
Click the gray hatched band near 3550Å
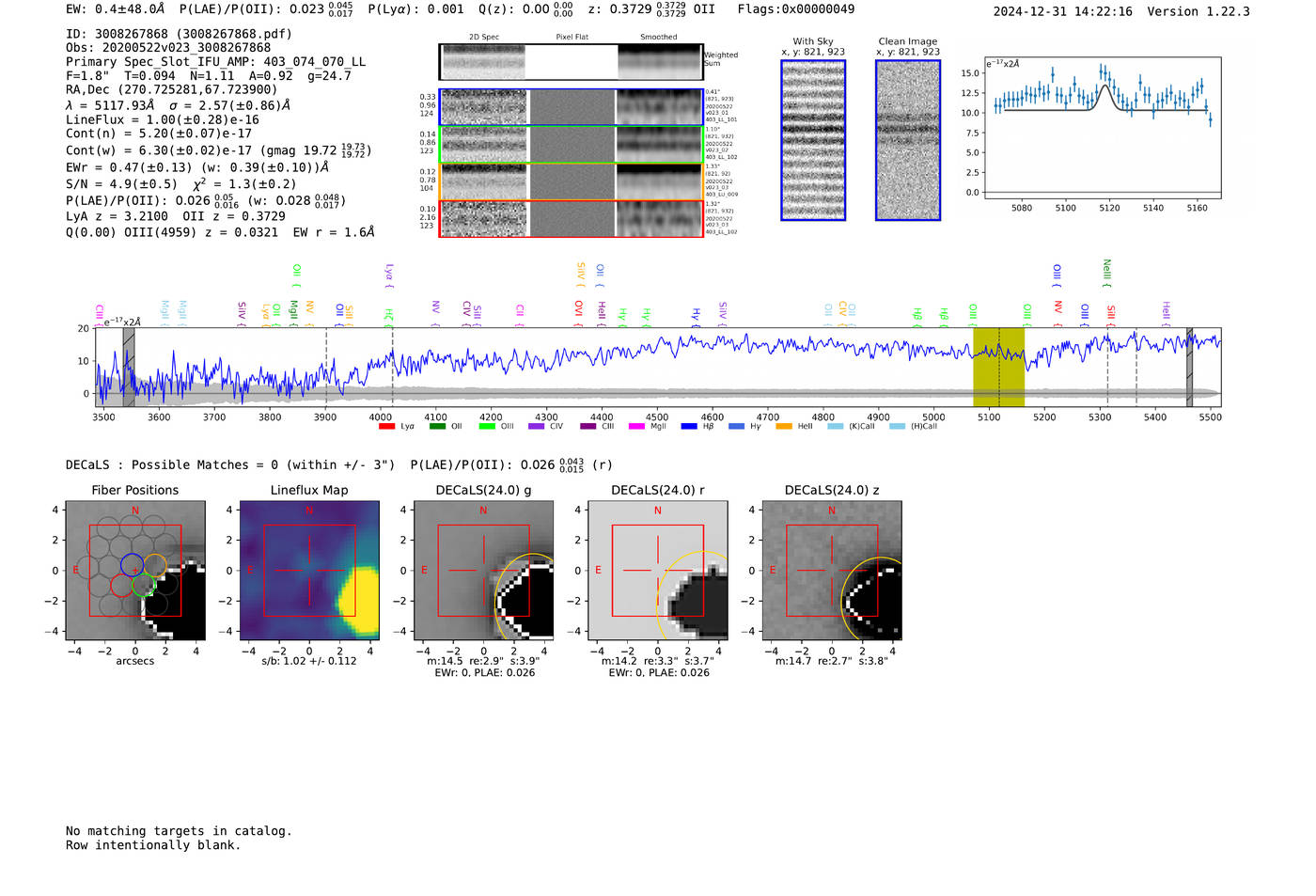tap(129, 367)
